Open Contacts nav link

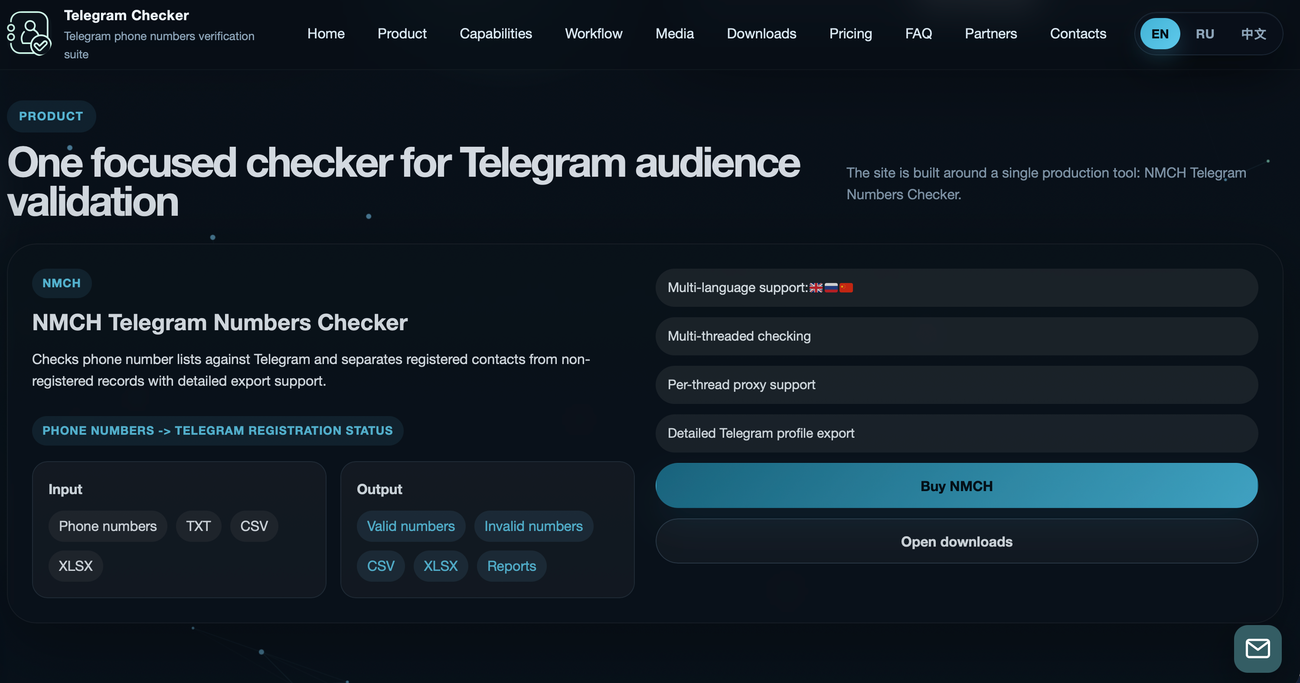pos(1078,34)
